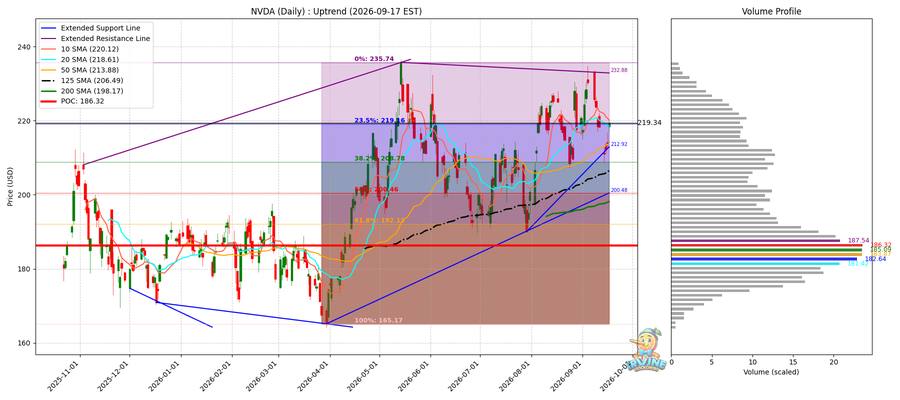Click price axis tick '180'

click(x=25, y=269)
